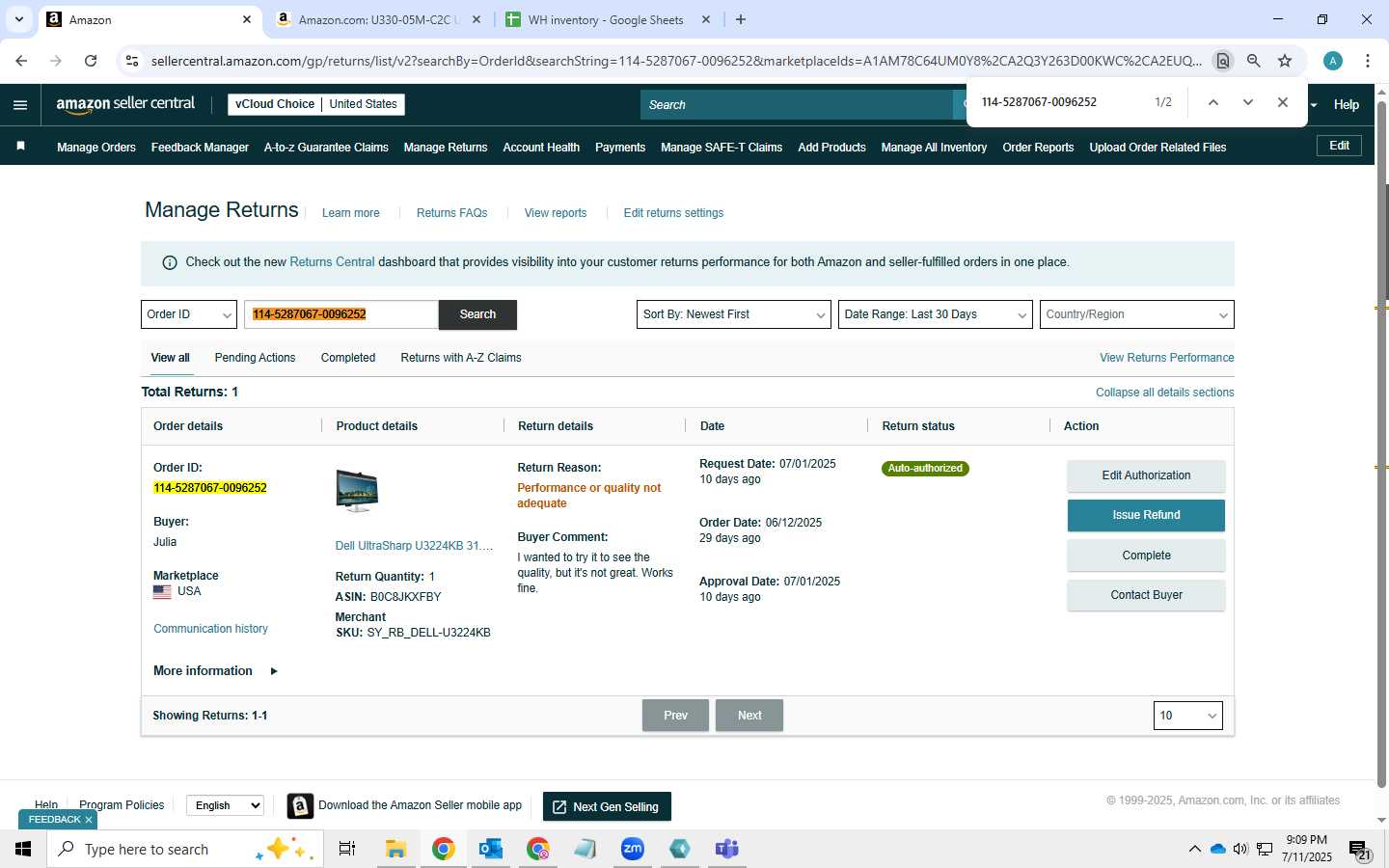Select the View all tab

(170, 358)
